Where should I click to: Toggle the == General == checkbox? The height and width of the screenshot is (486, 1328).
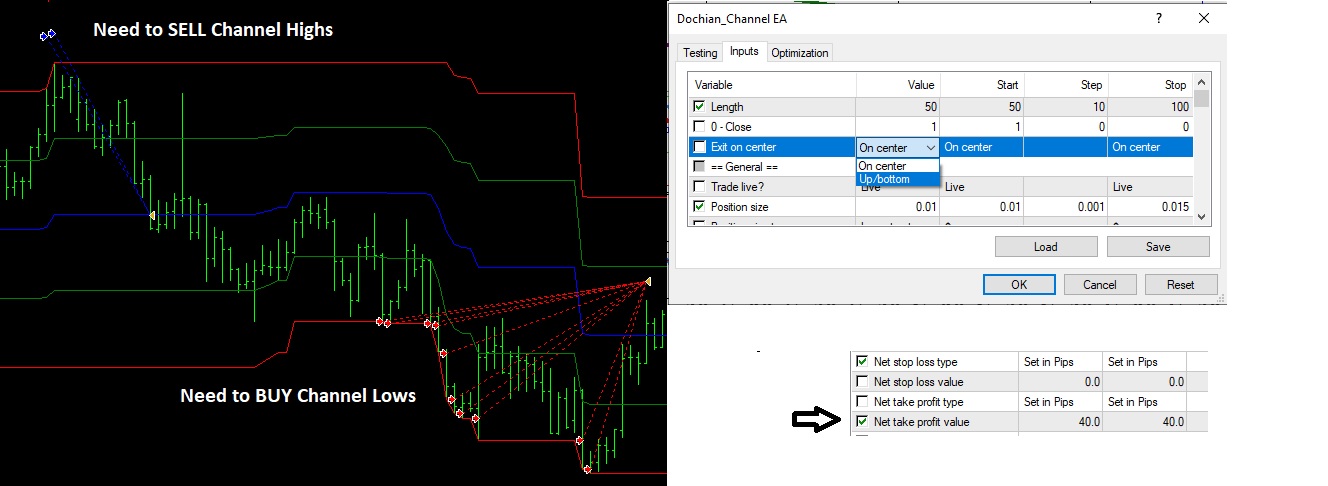coord(699,167)
